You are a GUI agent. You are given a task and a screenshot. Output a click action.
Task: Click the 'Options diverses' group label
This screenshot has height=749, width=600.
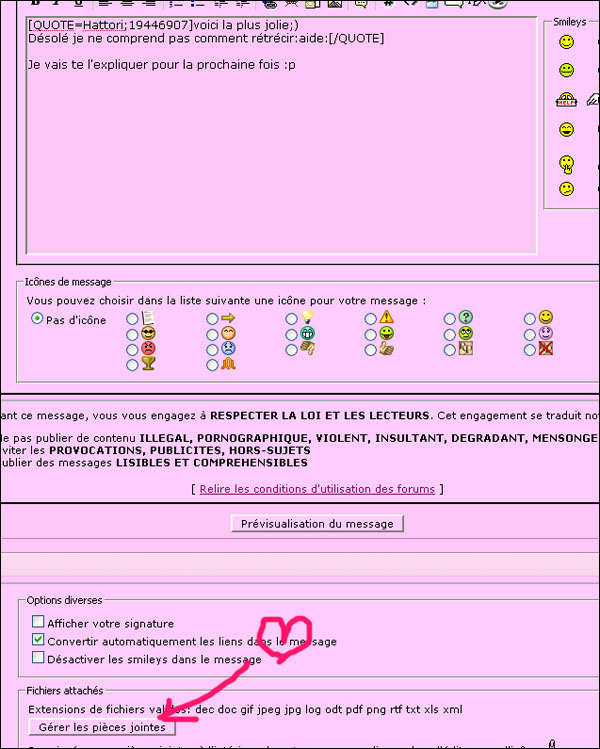pos(64,600)
